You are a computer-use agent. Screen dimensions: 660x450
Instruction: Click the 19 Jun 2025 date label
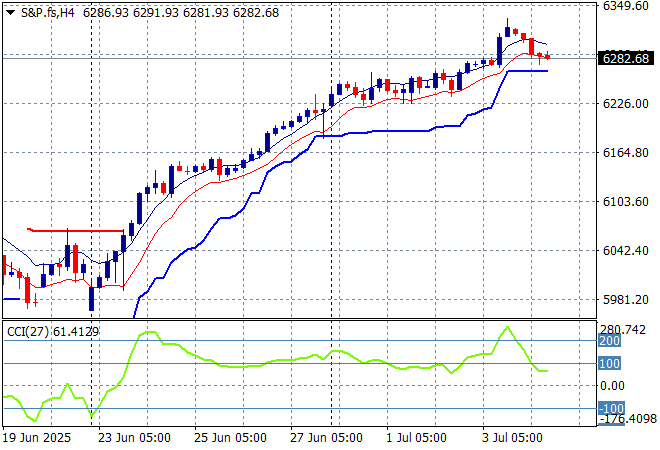click(x=38, y=438)
